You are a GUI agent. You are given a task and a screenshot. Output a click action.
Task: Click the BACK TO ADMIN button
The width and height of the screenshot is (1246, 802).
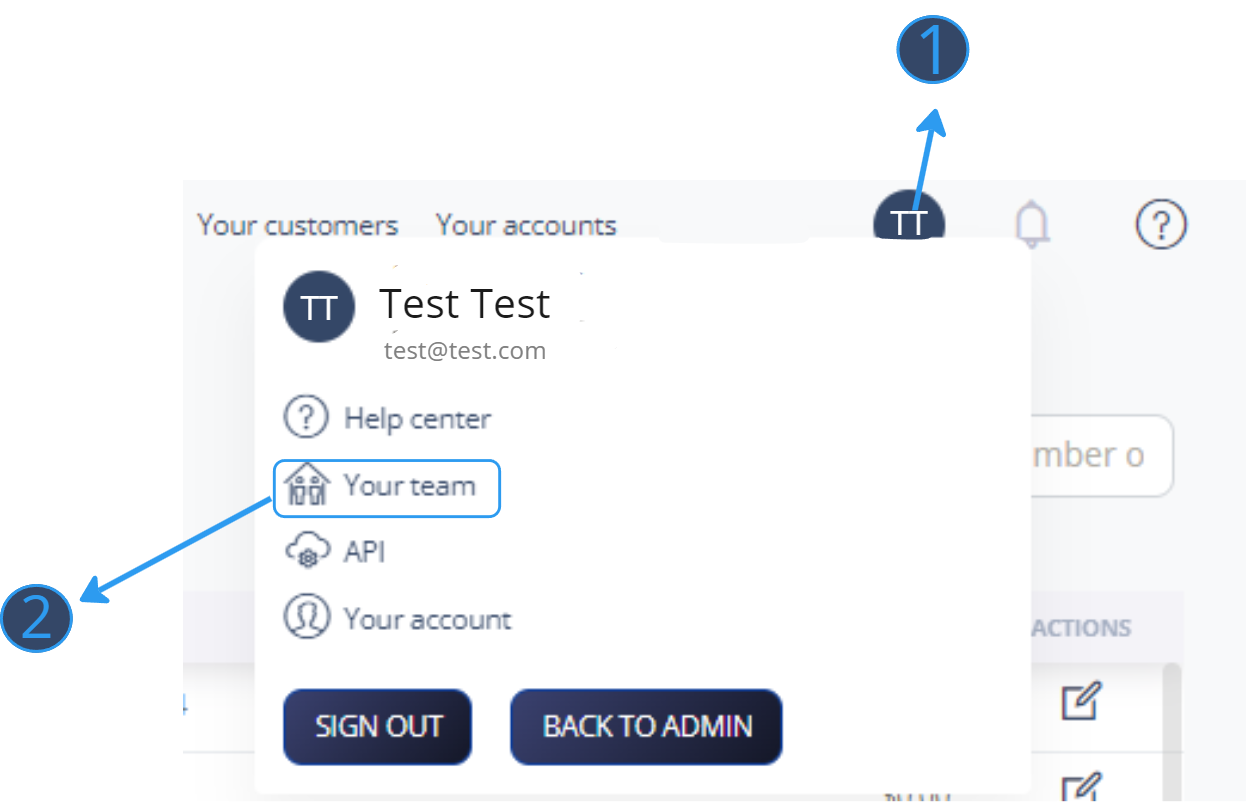click(x=646, y=726)
